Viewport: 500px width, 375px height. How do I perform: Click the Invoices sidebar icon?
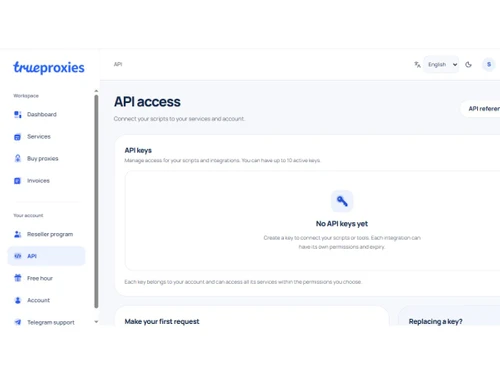click(x=18, y=181)
